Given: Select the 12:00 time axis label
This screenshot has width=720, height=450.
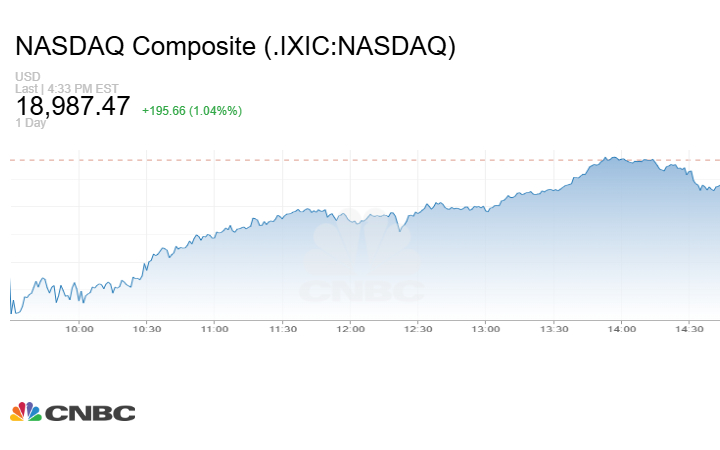Looking at the screenshot, I should (x=350, y=328).
